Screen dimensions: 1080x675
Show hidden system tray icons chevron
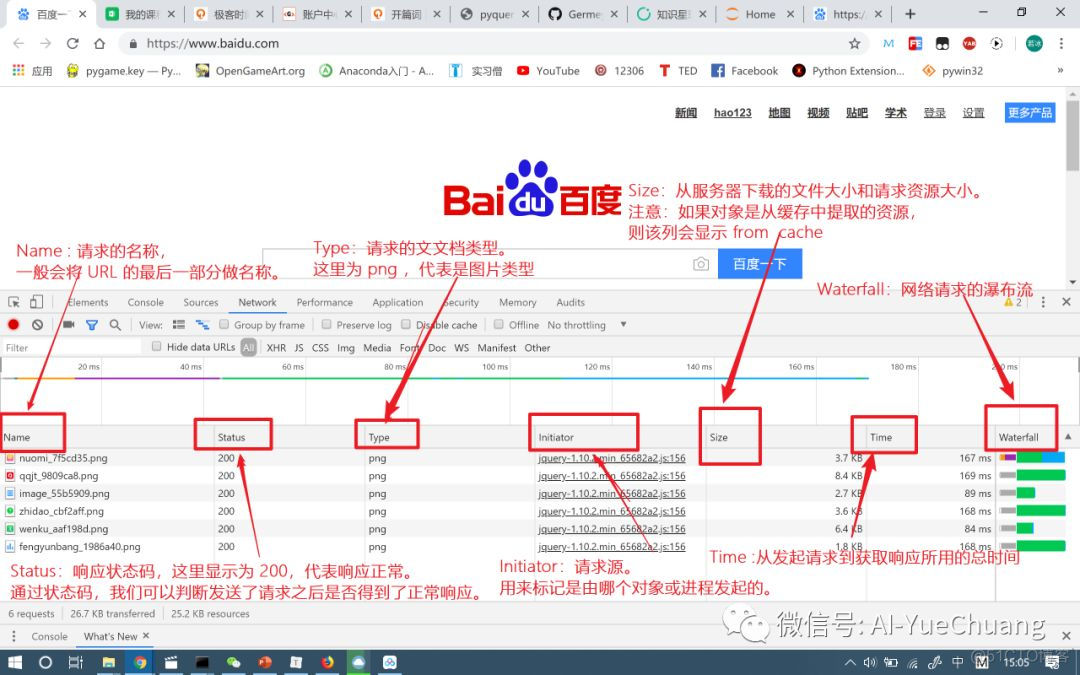(x=850, y=663)
